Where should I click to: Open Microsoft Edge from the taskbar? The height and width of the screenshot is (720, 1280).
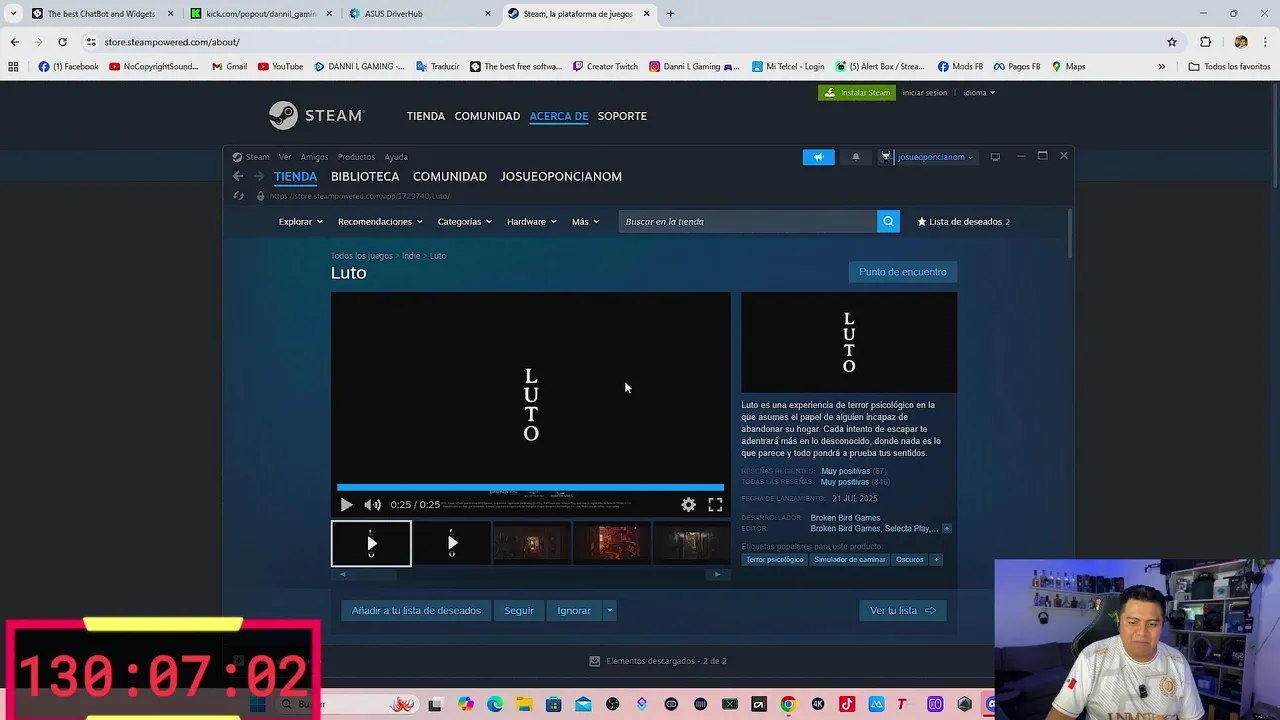pos(495,705)
